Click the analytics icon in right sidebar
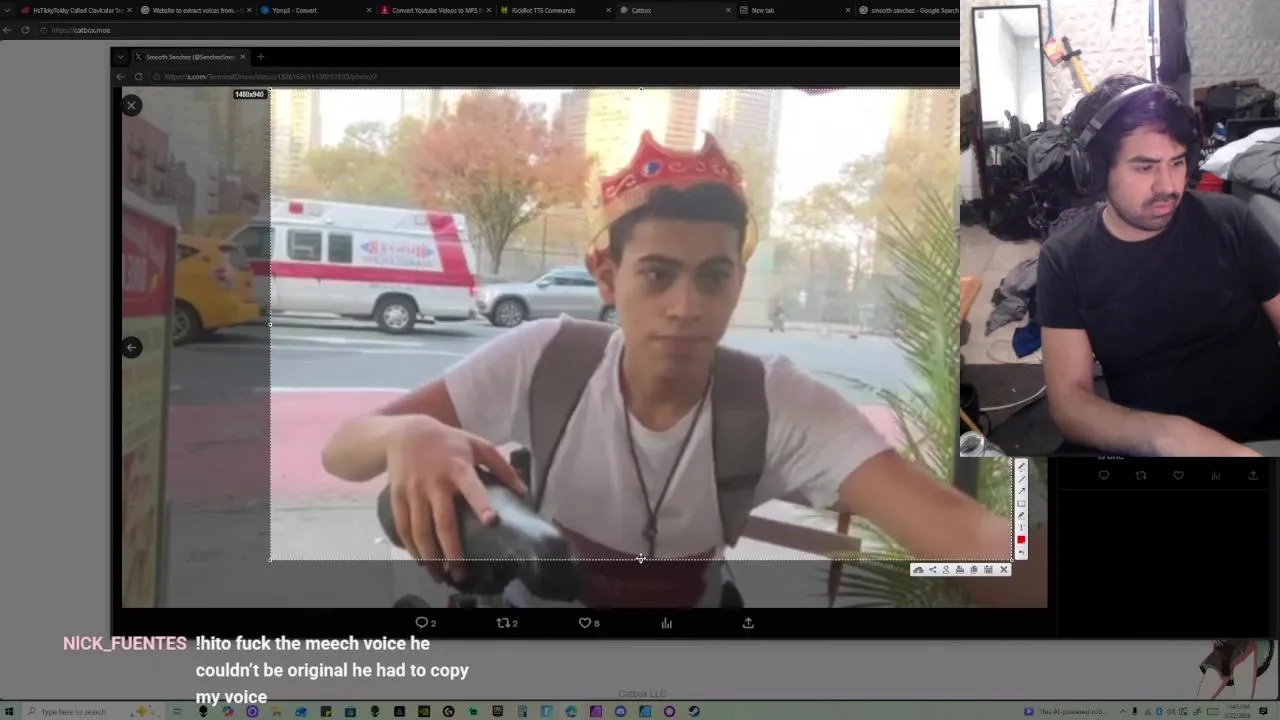The image size is (1280, 720). coord(1216,476)
